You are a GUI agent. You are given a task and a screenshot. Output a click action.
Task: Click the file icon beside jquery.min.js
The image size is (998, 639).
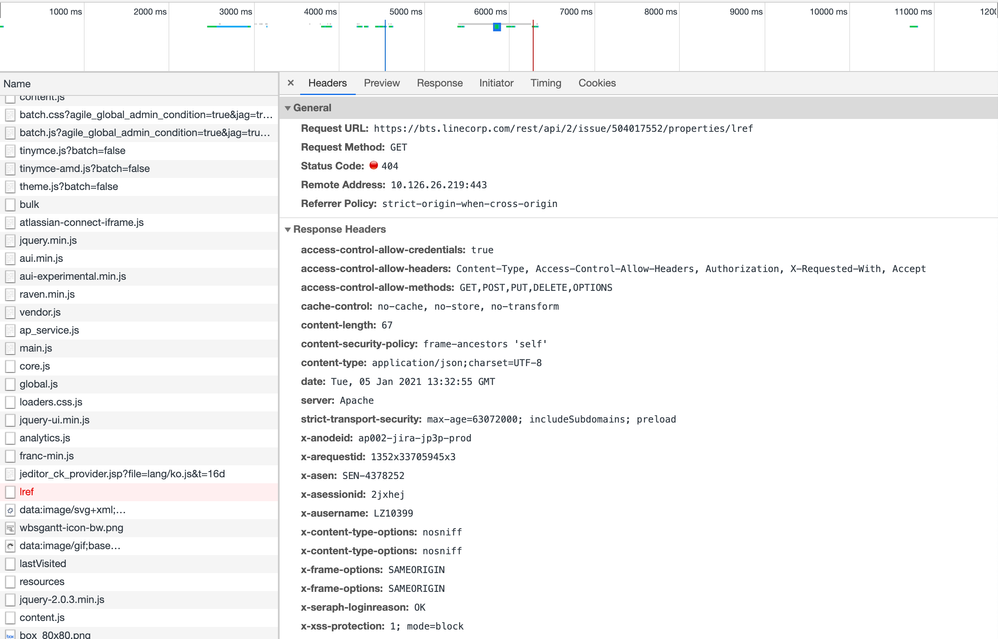(x=10, y=241)
